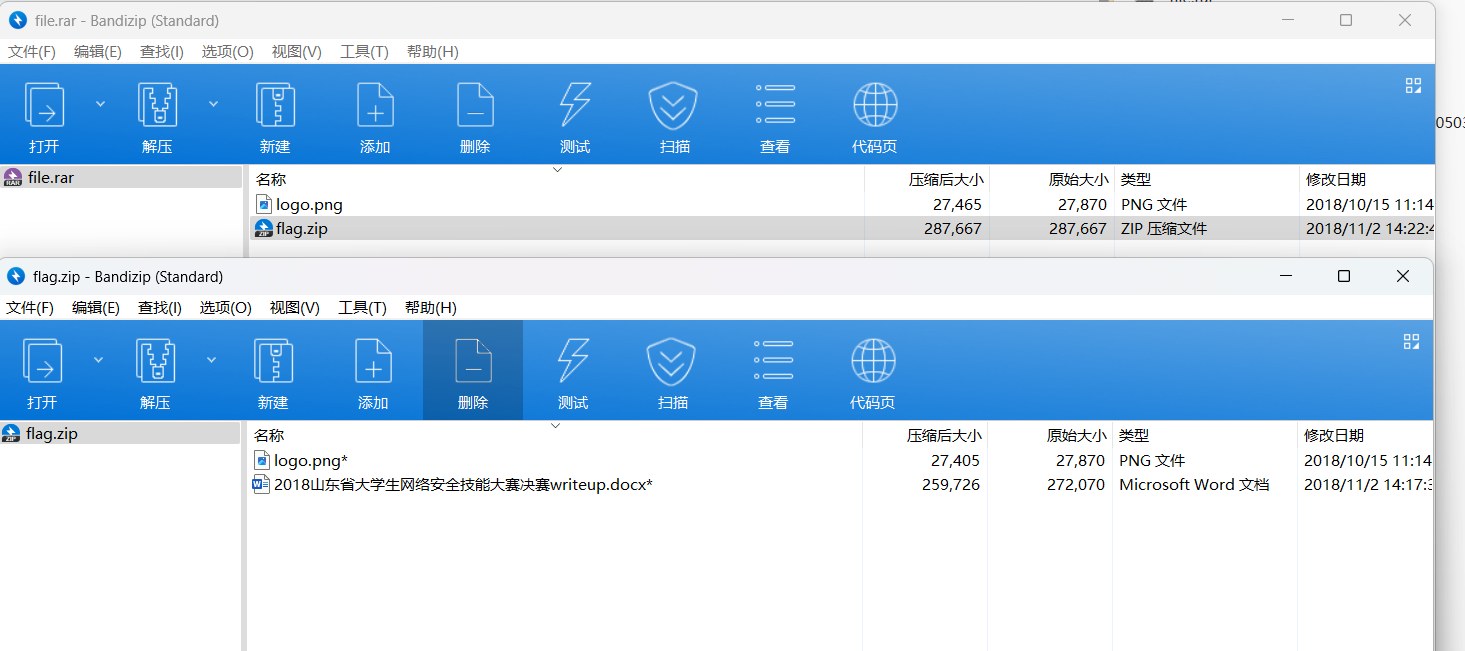Select the writeup.docx file in flag.zip list

462,485
